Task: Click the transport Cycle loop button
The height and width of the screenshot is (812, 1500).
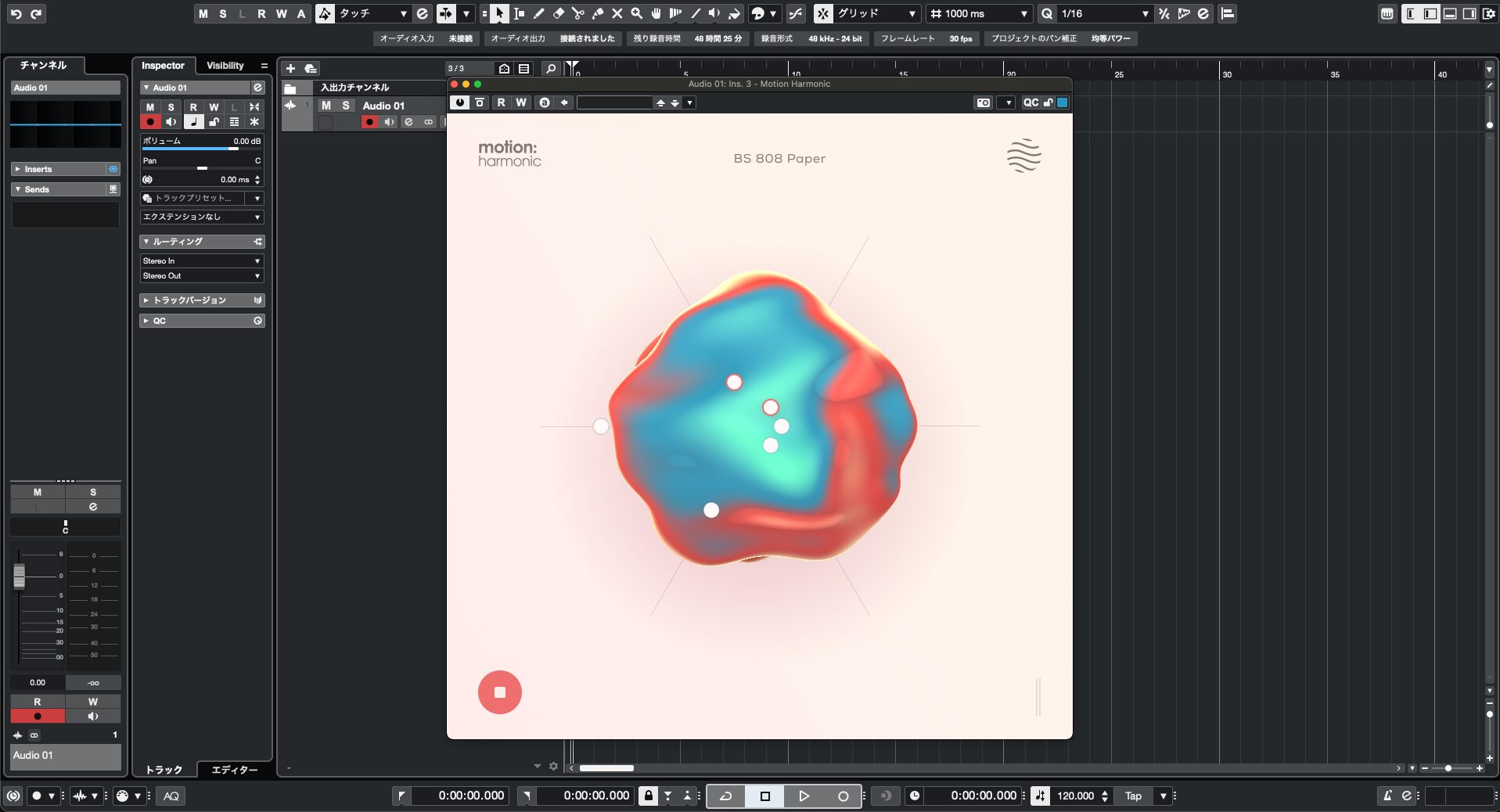Action: [x=726, y=796]
